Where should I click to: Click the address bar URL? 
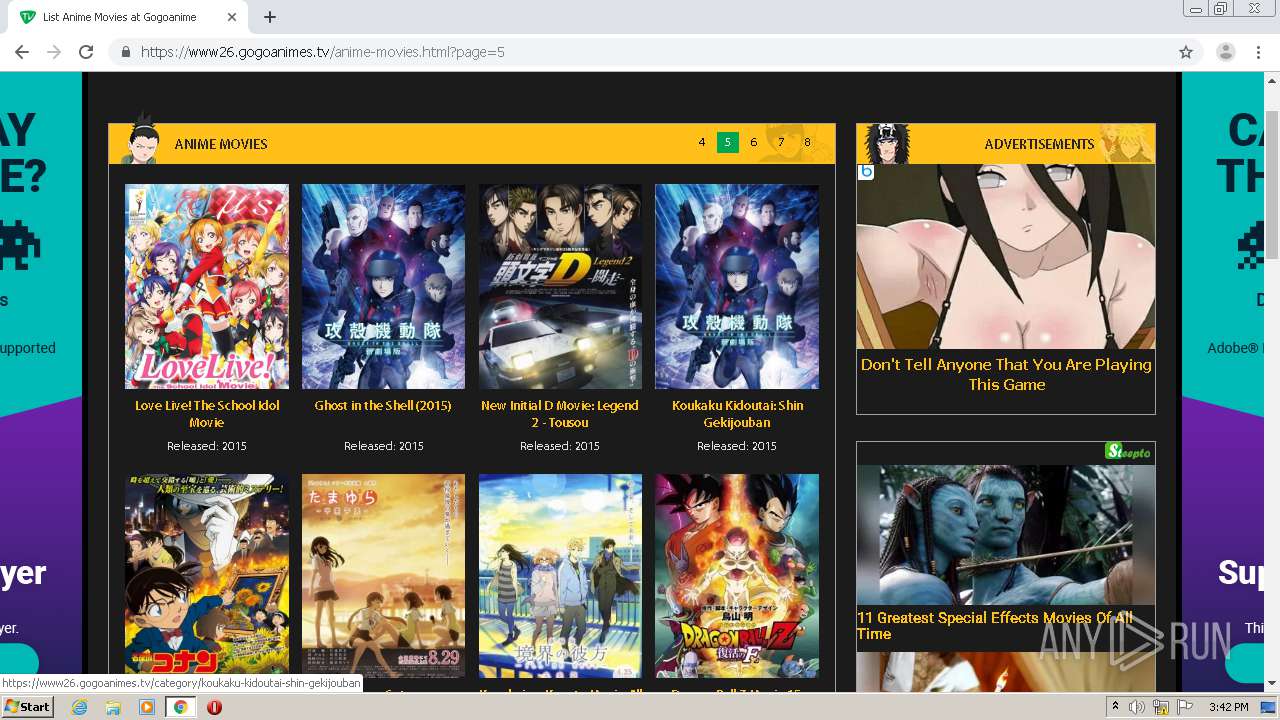(x=322, y=52)
